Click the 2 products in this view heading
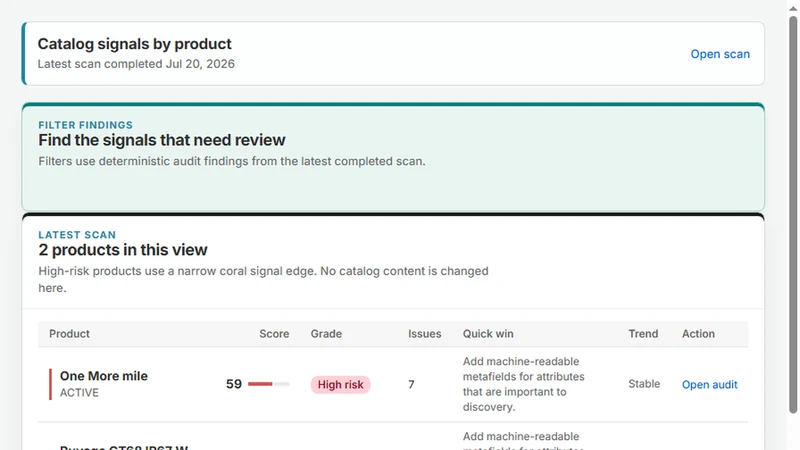 (123, 250)
